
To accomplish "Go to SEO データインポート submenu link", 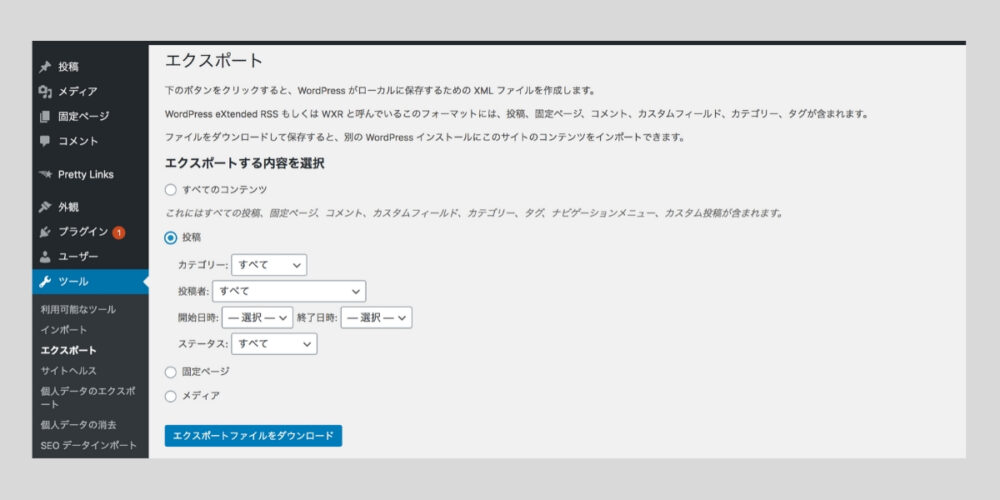I will (x=89, y=446).
